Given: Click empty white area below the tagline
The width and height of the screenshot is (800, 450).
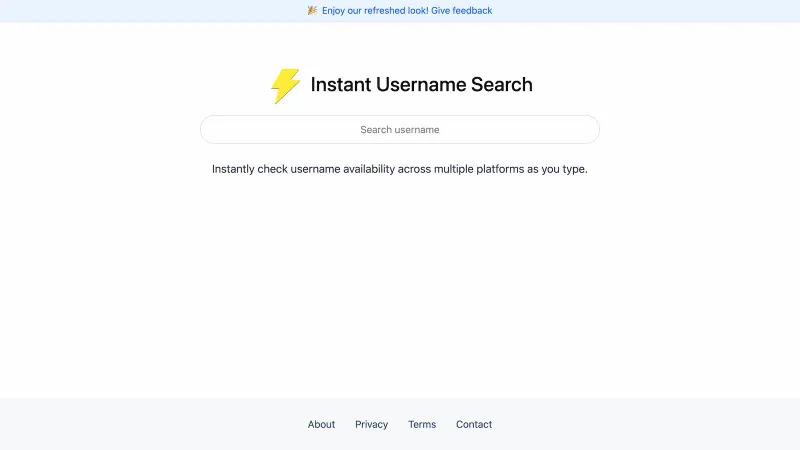Looking at the screenshot, I should [x=400, y=290].
